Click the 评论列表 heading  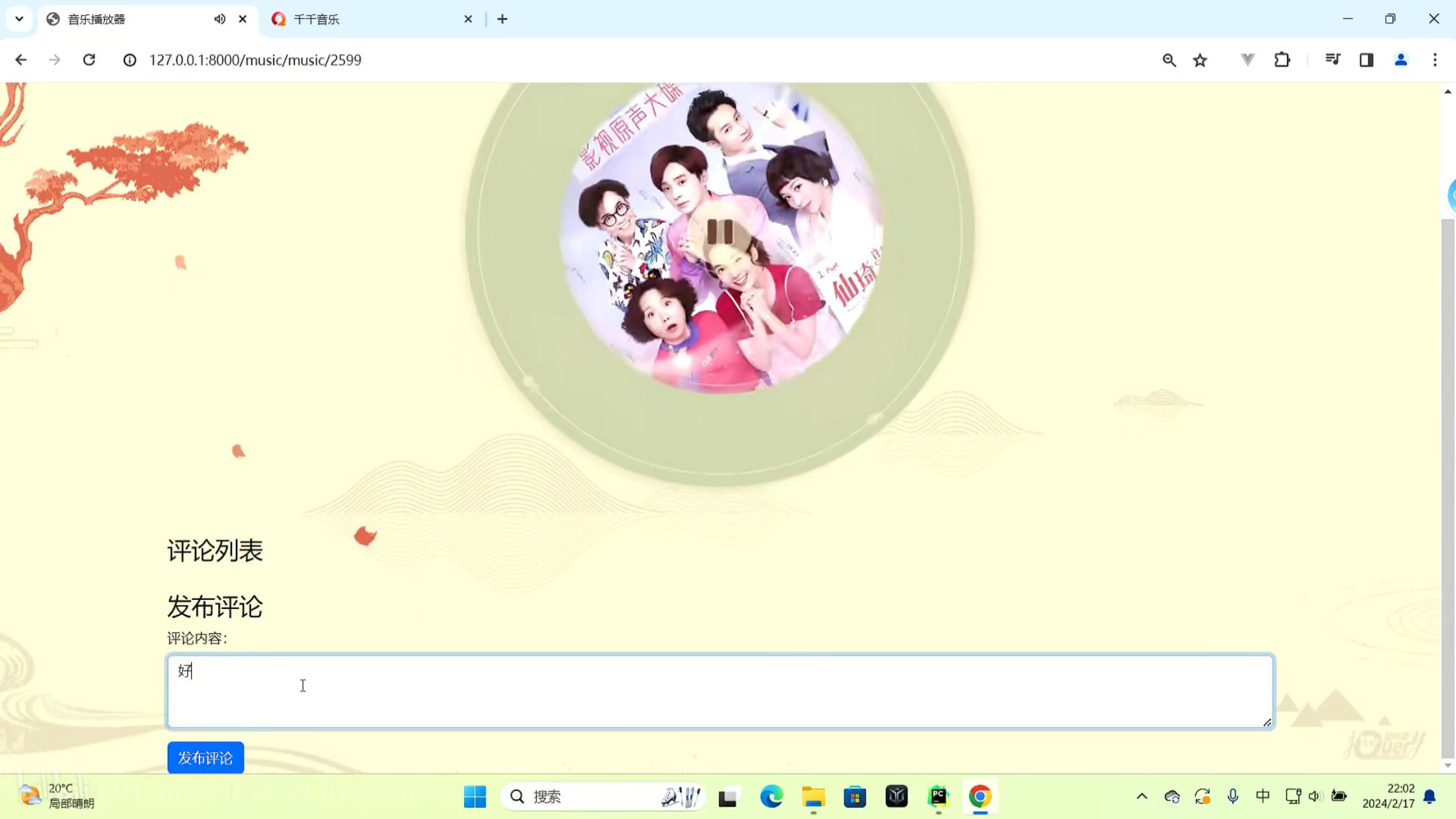215,551
